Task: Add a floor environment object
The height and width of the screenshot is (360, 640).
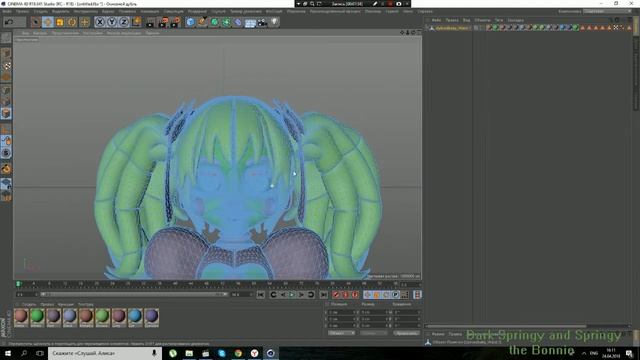Action: click(250, 22)
